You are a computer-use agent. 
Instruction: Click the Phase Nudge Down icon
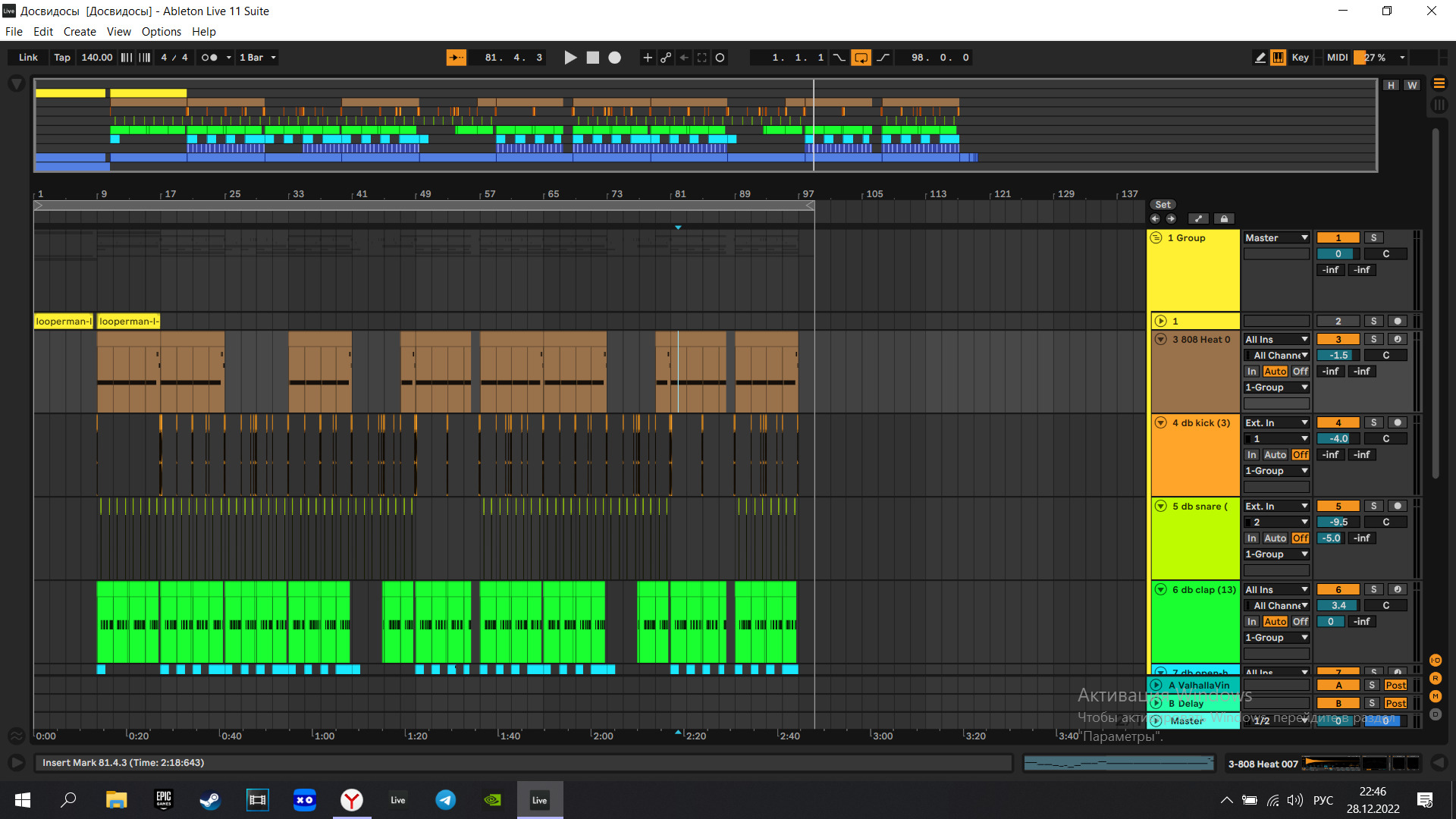pos(127,58)
